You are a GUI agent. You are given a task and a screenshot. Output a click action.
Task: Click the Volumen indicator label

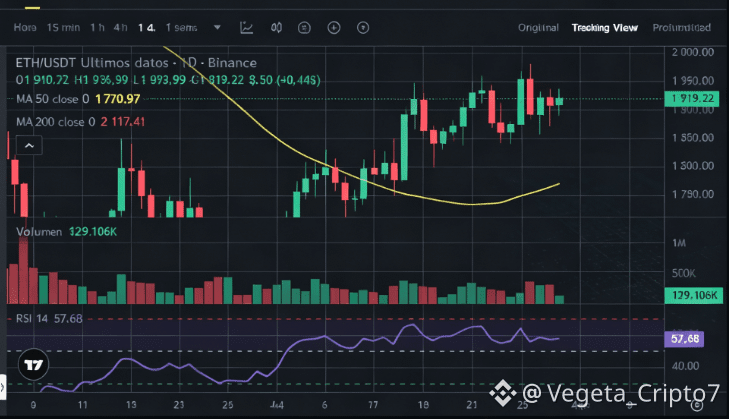tap(39, 232)
